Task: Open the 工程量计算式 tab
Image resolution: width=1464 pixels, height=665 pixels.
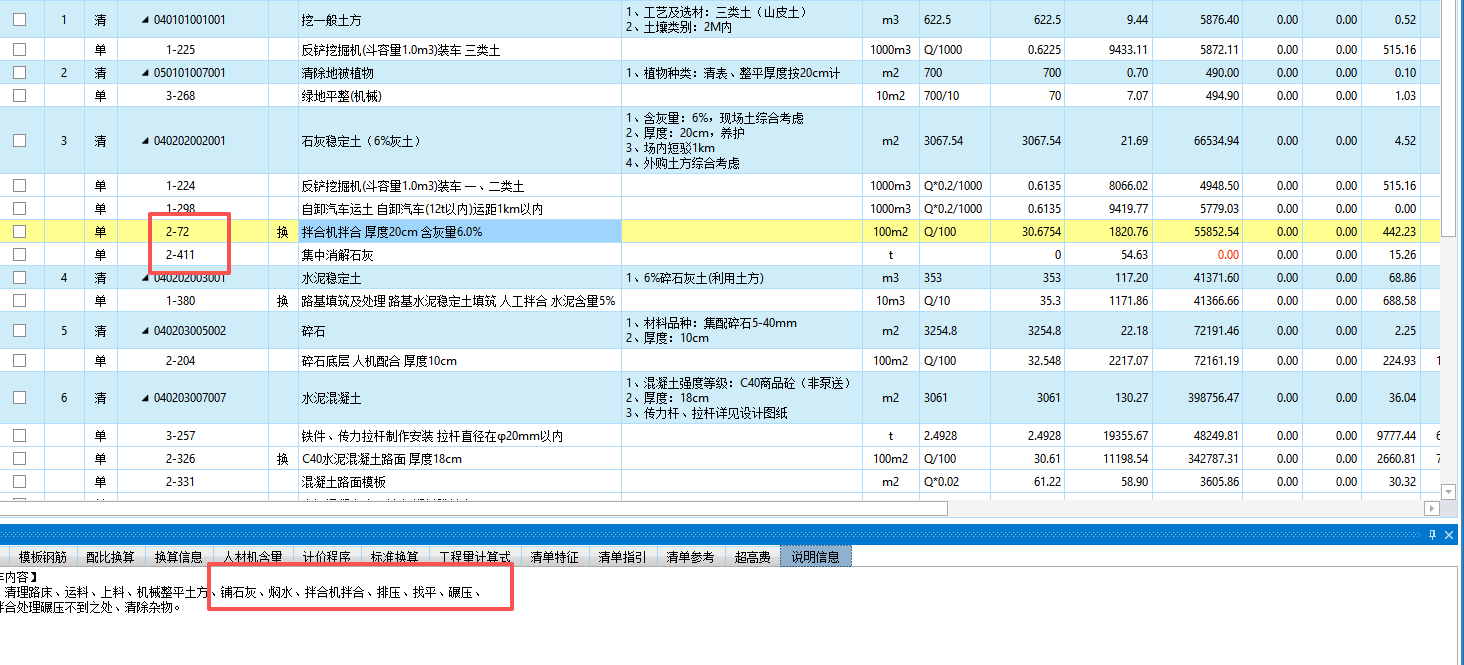Action: (x=473, y=556)
